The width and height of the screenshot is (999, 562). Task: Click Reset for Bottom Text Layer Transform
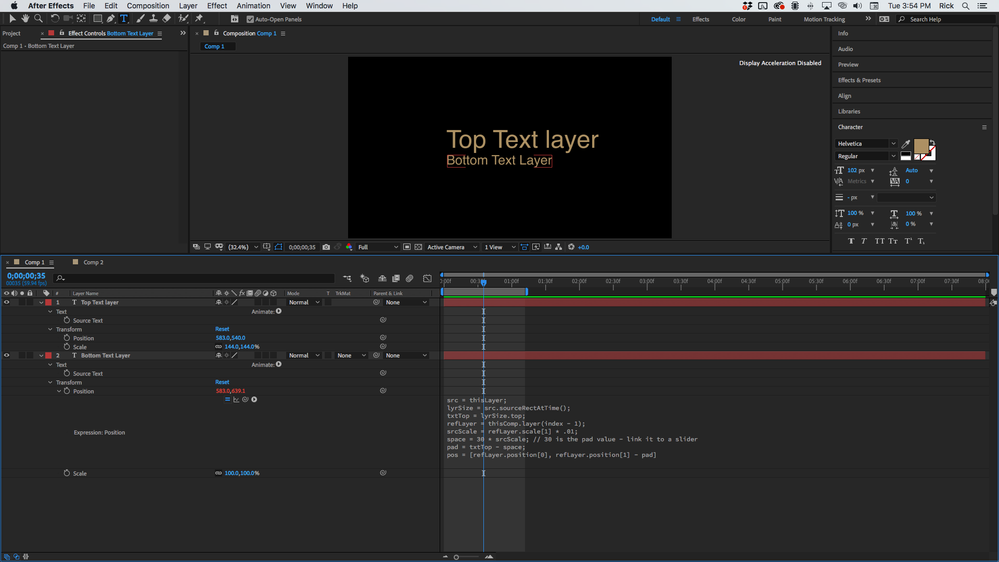tap(222, 382)
